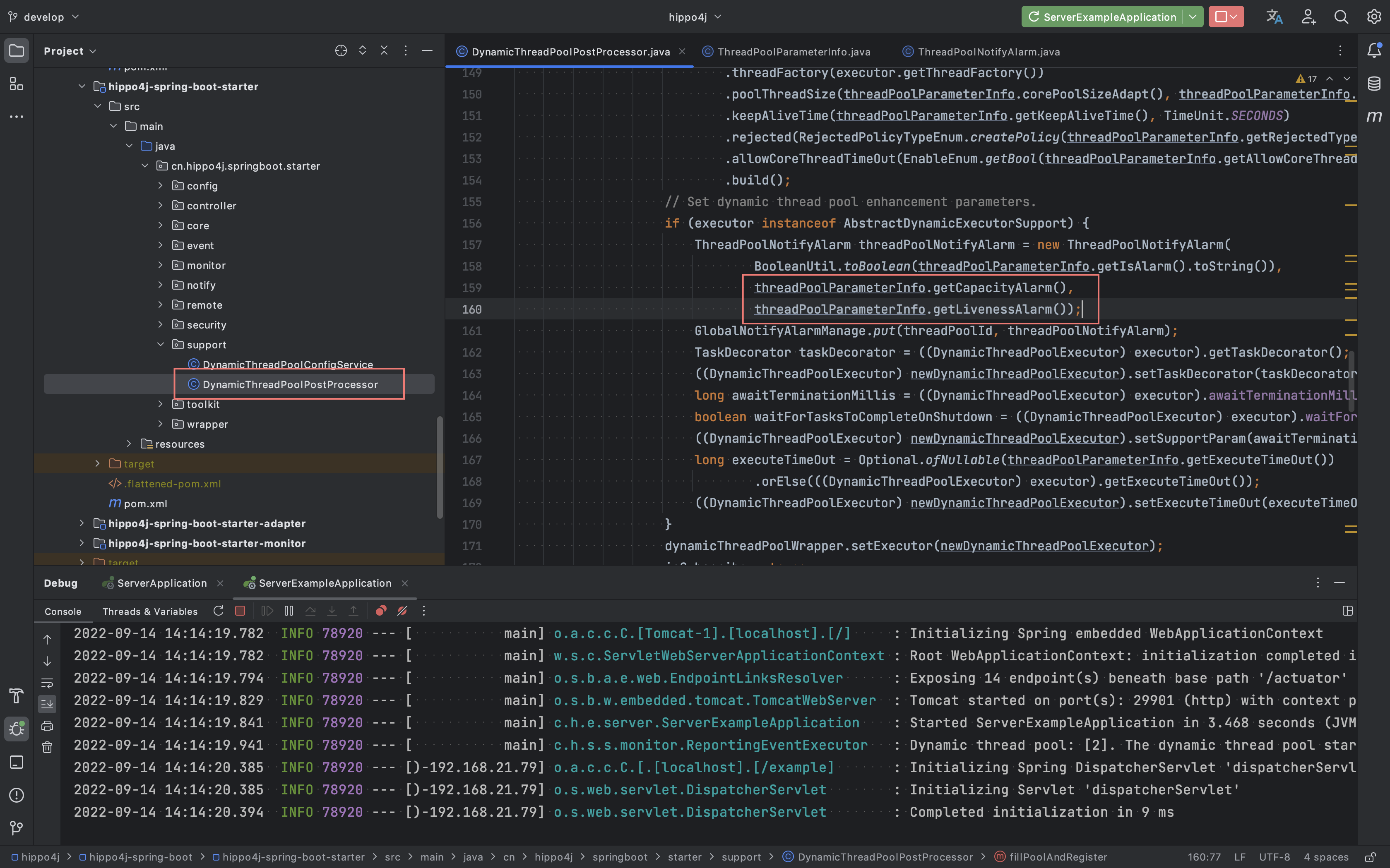Locate opened file using the crosshair icon

tap(341, 50)
